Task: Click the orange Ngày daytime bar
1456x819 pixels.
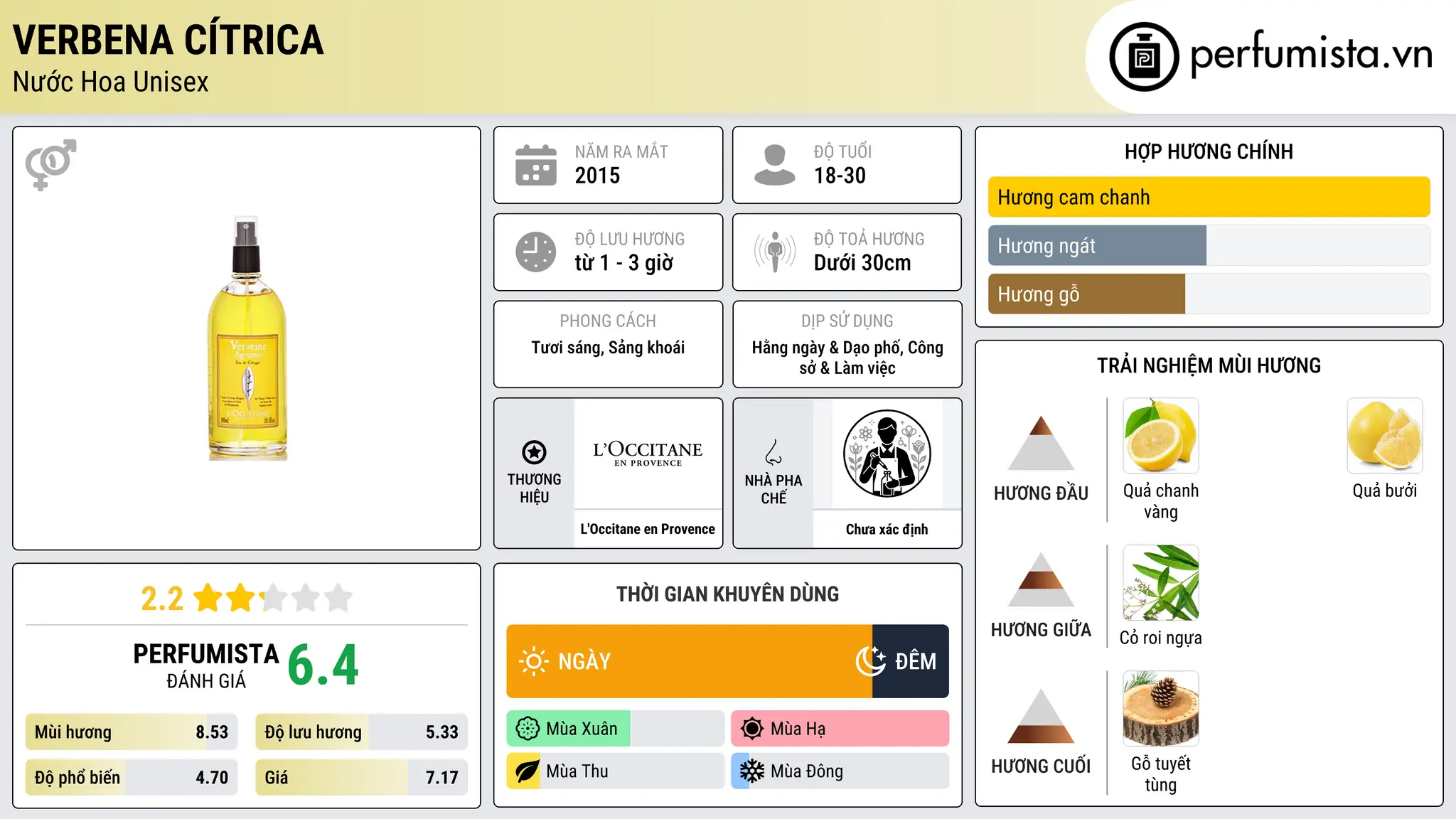Action: 689,661
